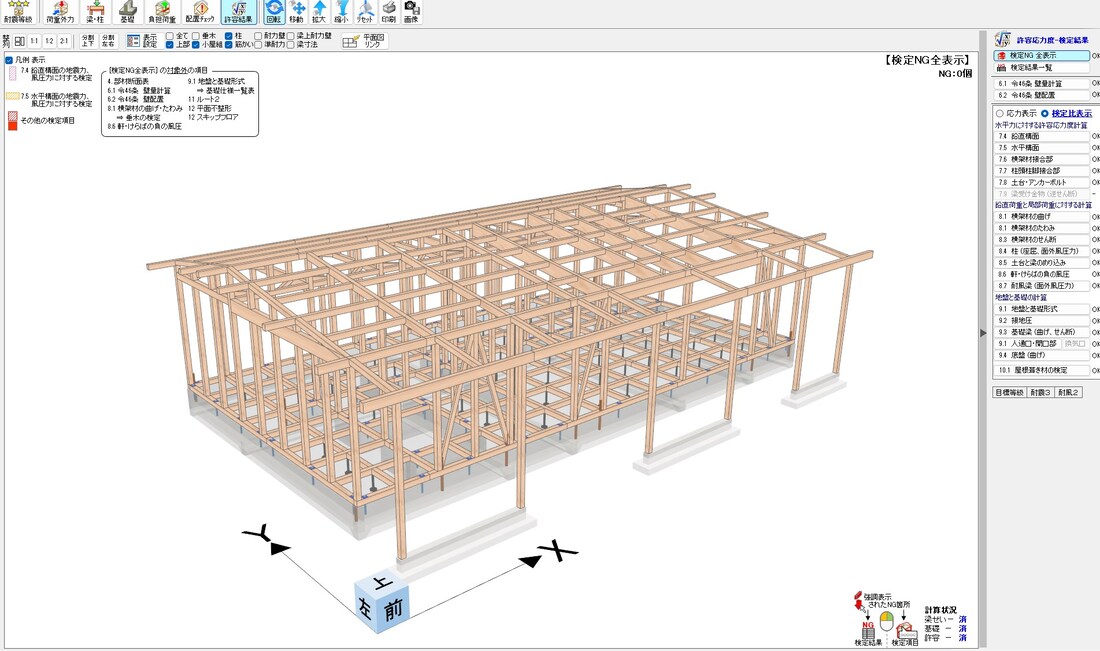1100x651 pixels.
Task: Enable the 梁寸法 checkbox
Action: [x=290, y=44]
